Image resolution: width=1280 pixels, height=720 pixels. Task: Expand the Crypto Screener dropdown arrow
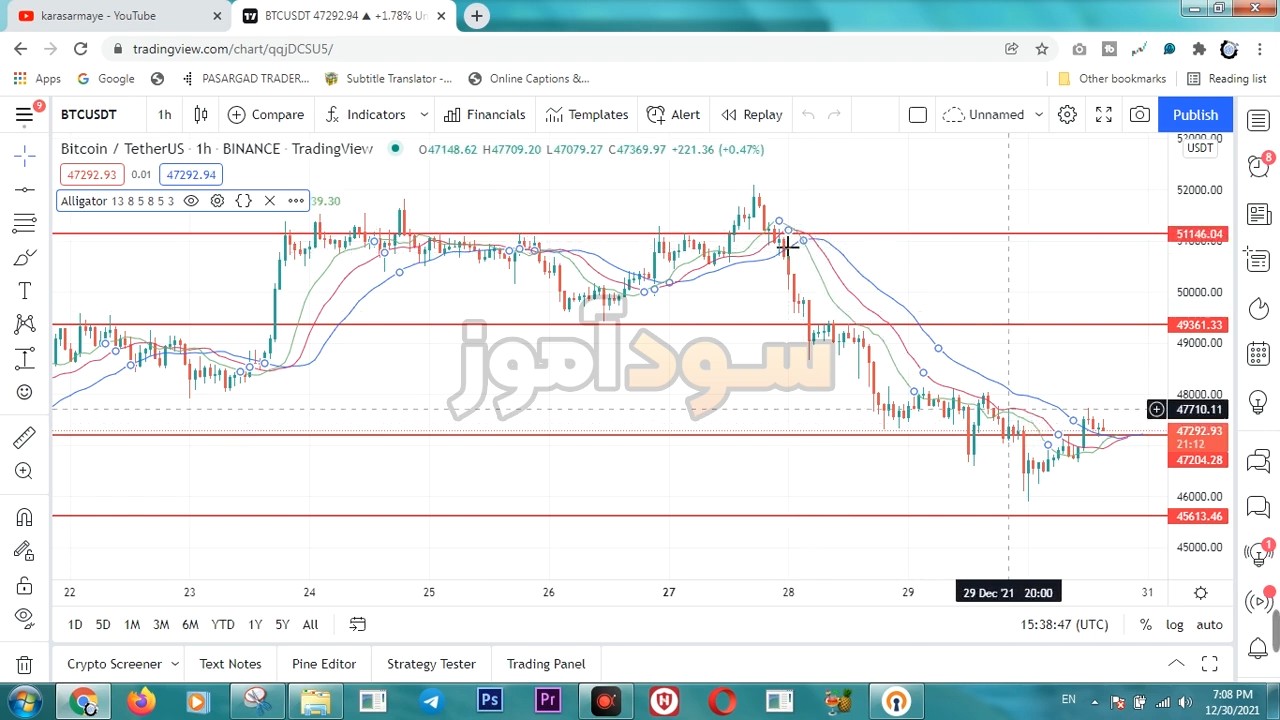point(175,664)
